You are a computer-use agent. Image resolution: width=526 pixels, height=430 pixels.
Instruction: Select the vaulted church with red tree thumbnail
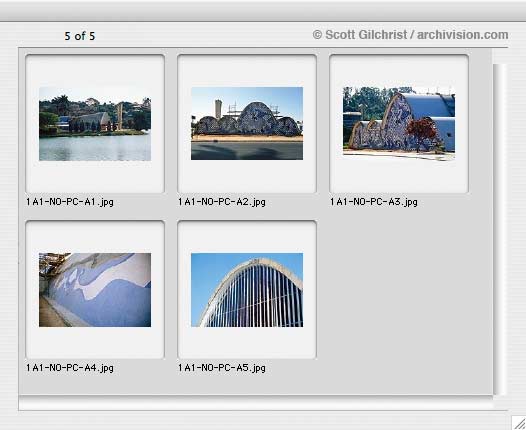(399, 123)
